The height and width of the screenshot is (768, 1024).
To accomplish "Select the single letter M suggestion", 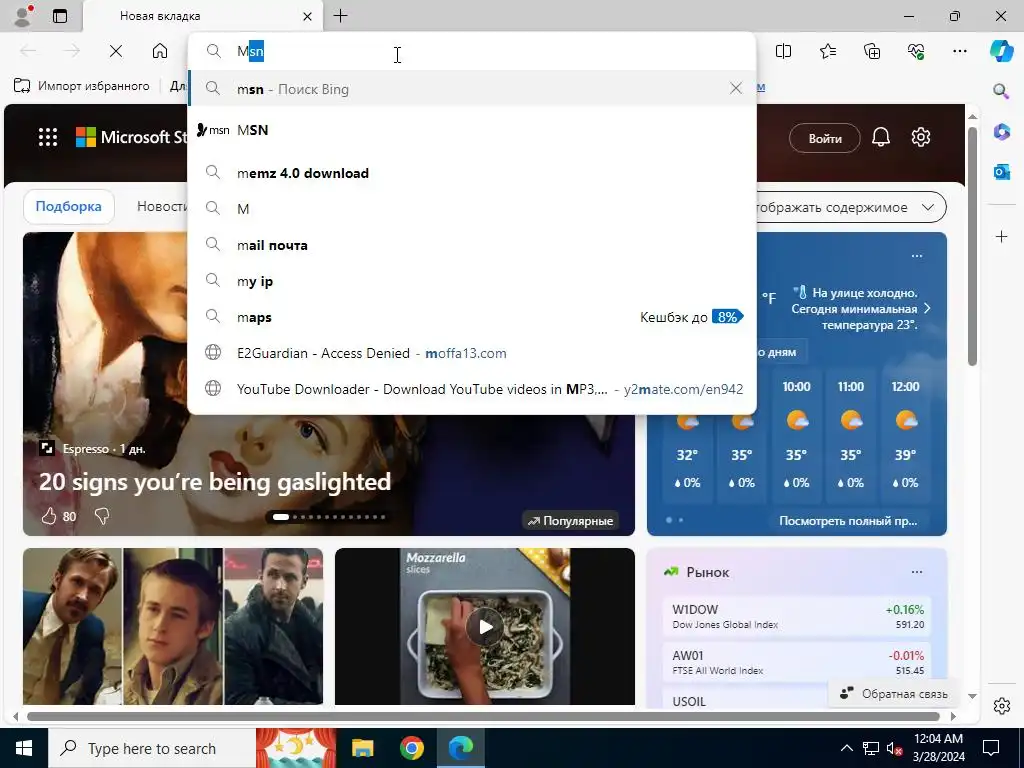I will [x=472, y=209].
